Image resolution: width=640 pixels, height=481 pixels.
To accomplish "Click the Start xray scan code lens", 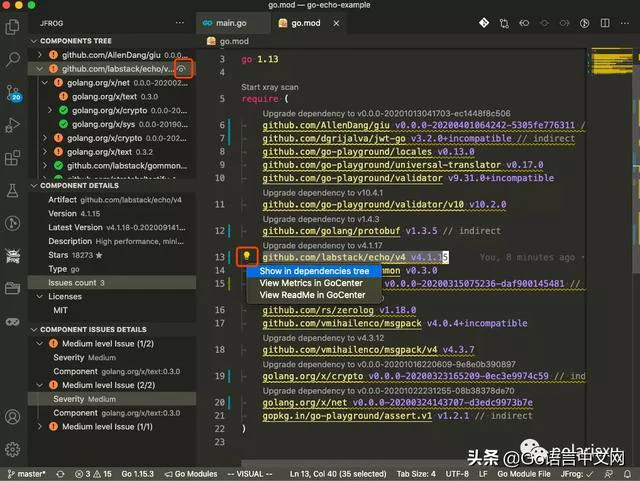I will click(270, 87).
